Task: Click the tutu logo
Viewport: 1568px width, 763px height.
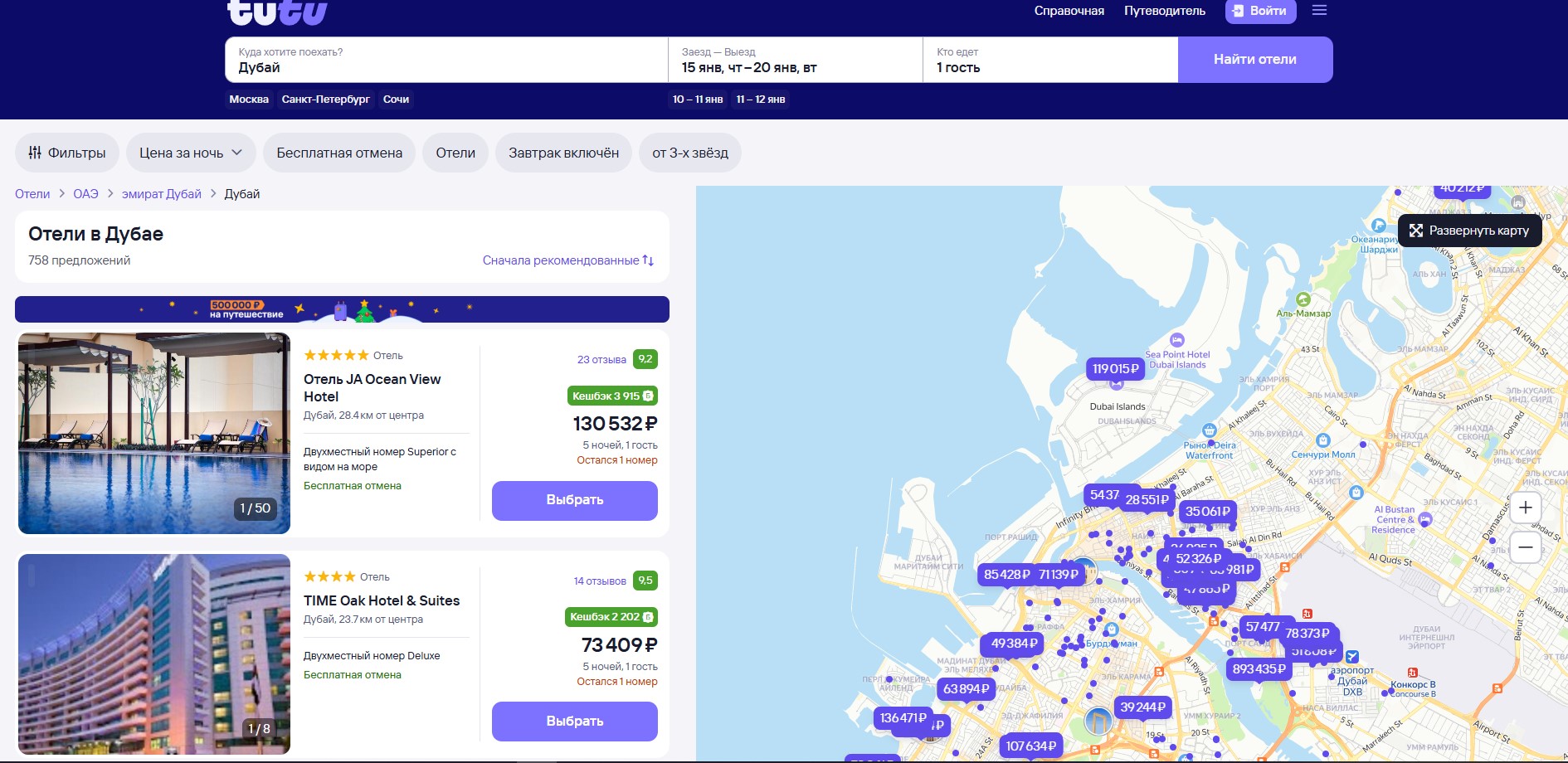Action: point(277,12)
